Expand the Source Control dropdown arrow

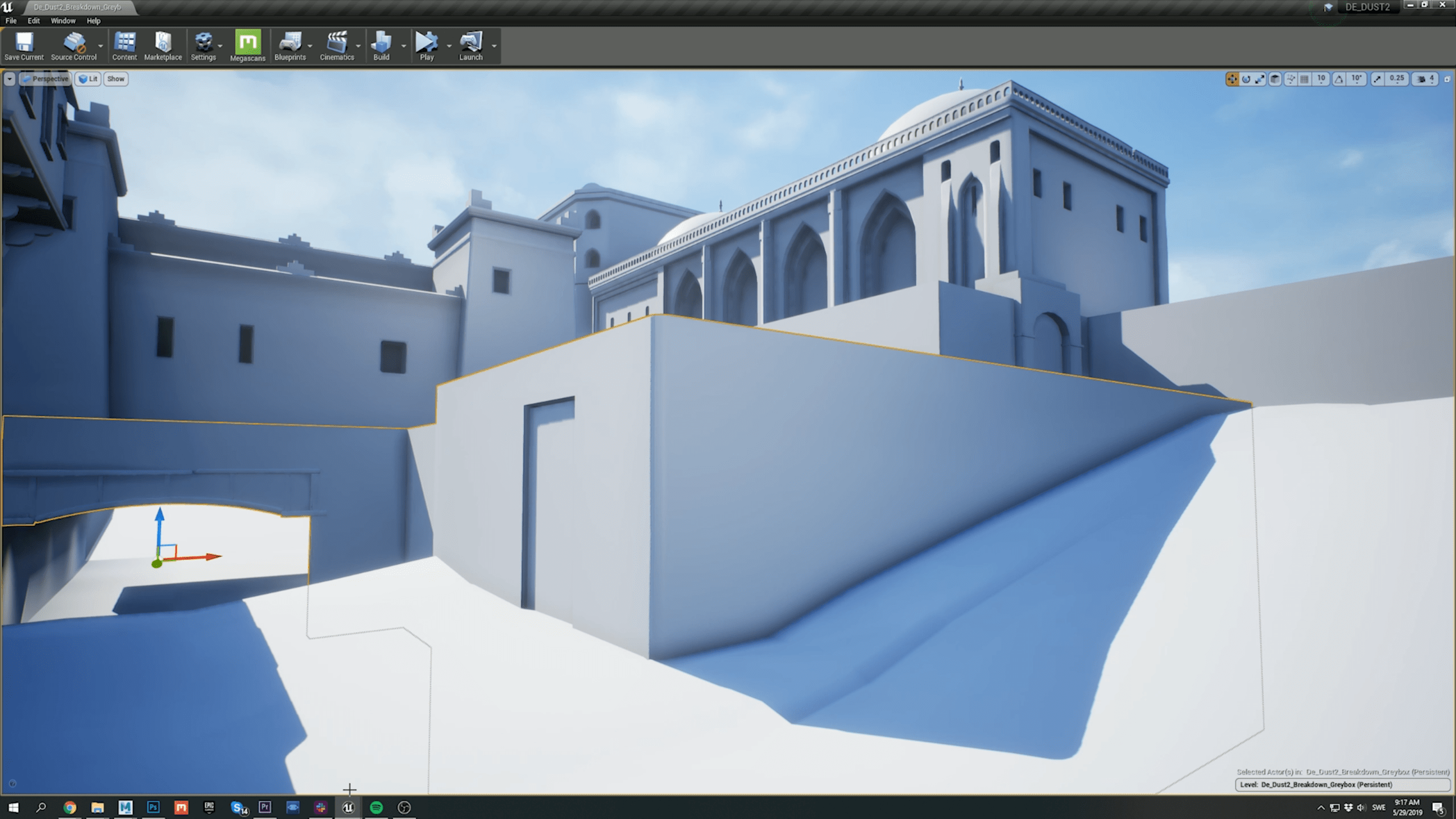point(101,45)
